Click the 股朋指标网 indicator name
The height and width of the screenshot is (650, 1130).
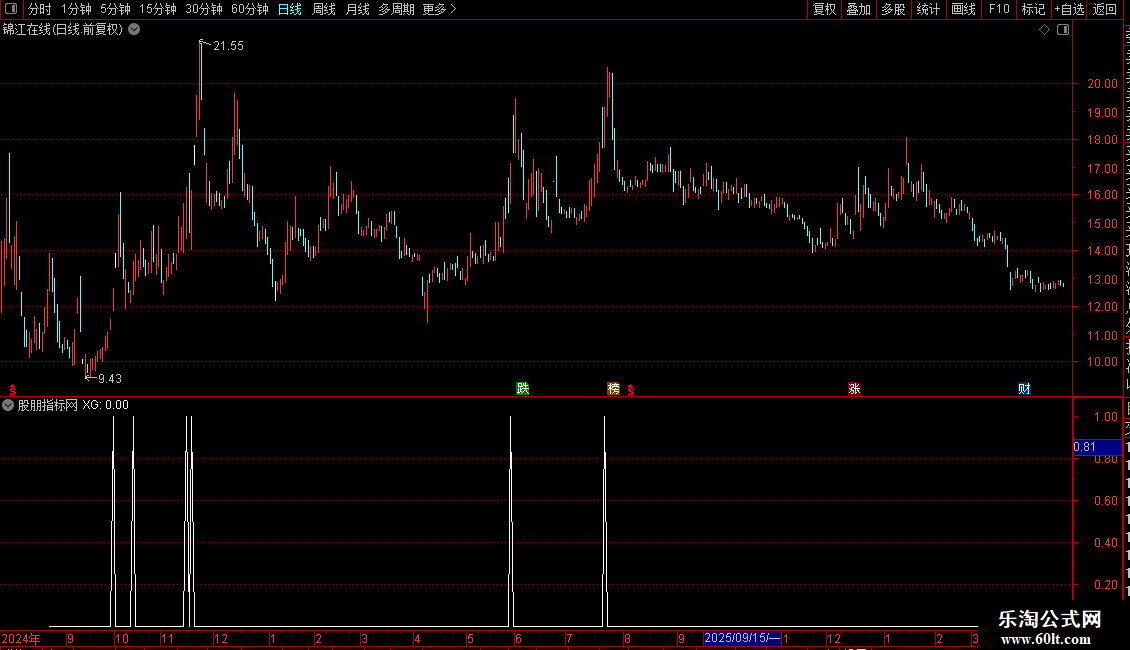[x=48, y=405]
